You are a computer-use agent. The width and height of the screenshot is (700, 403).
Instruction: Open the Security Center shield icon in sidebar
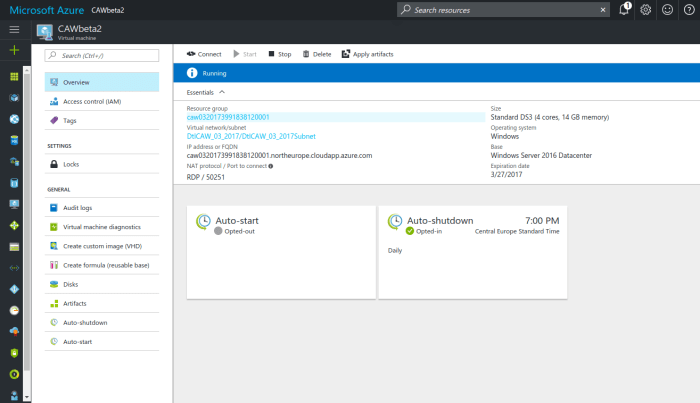pyautogui.click(x=14, y=353)
